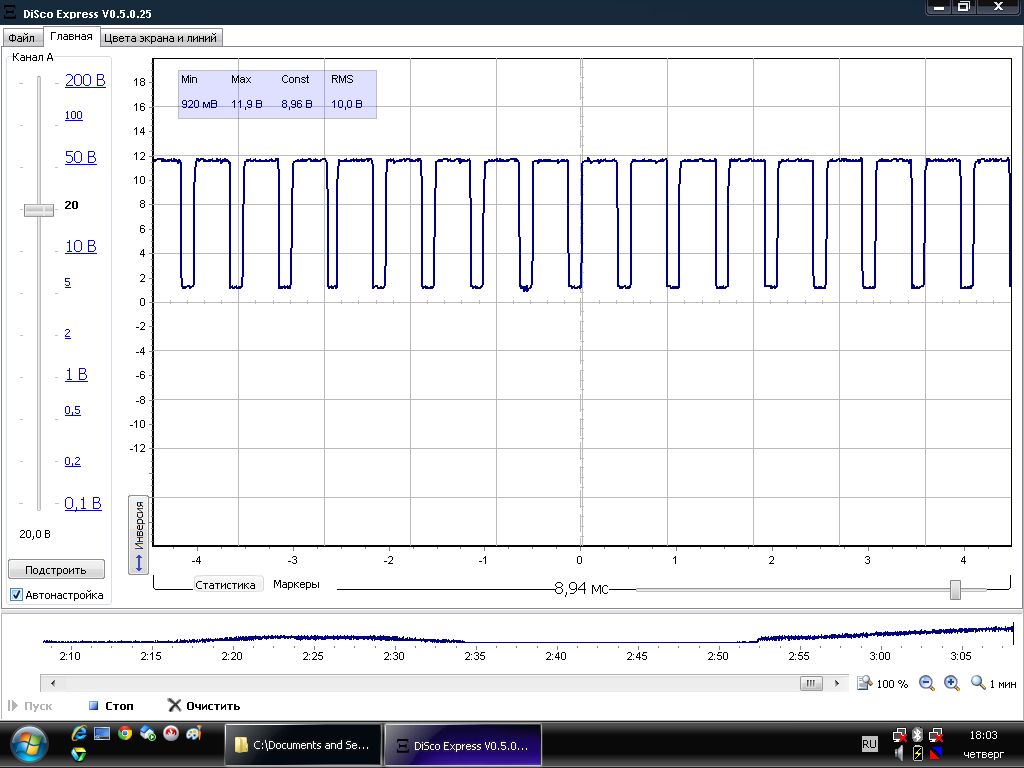Click the zoom out magnifier icon
The height and width of the screenshot is (768, 1024).
pyautogui.click(x=926, y=683)
